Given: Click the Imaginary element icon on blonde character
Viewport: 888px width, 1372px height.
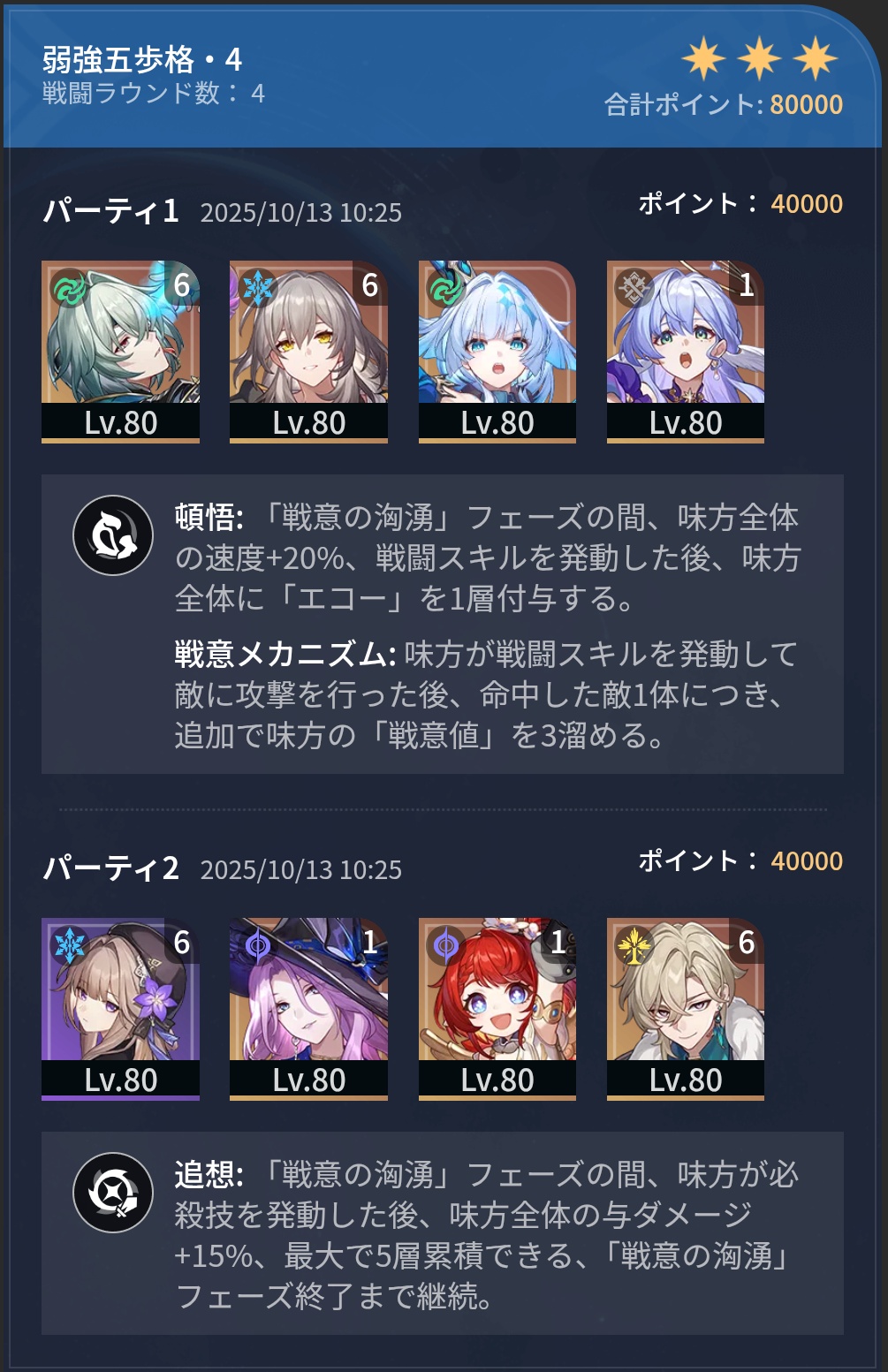Looking at the screenshot, I should click(634, 946).
